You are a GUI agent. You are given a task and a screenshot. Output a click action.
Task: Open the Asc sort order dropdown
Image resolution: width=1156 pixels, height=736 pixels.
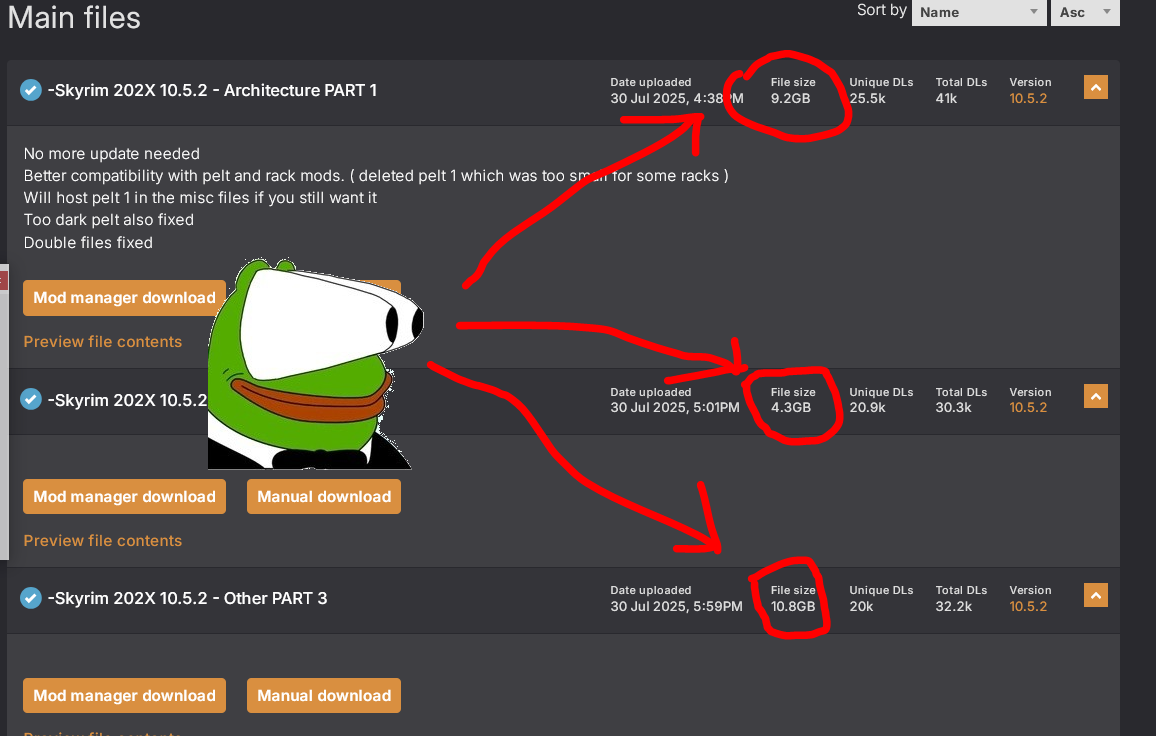(x=1085, y=13)
